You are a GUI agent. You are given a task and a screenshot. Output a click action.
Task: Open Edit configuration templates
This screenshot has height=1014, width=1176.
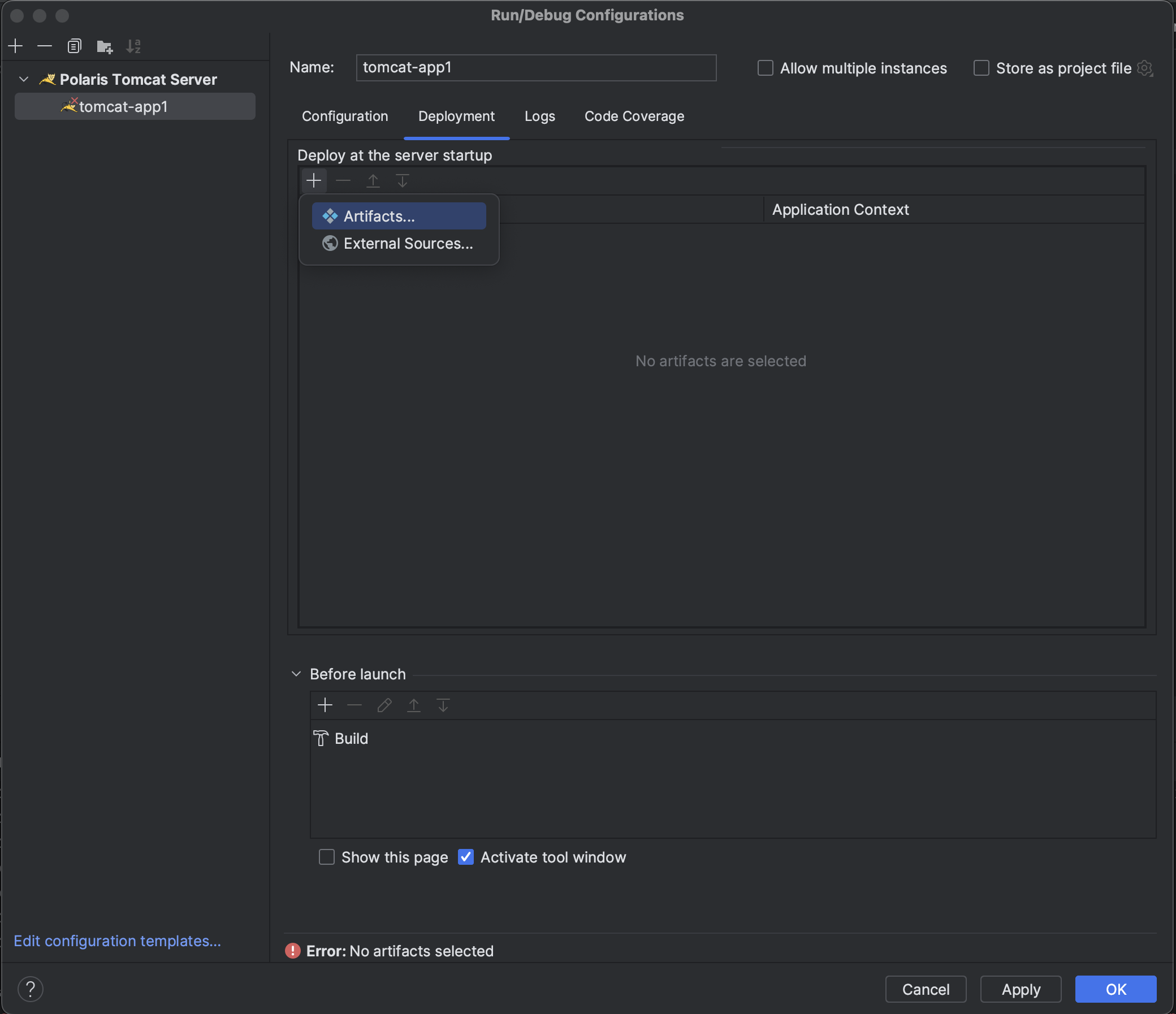[117, 940]
